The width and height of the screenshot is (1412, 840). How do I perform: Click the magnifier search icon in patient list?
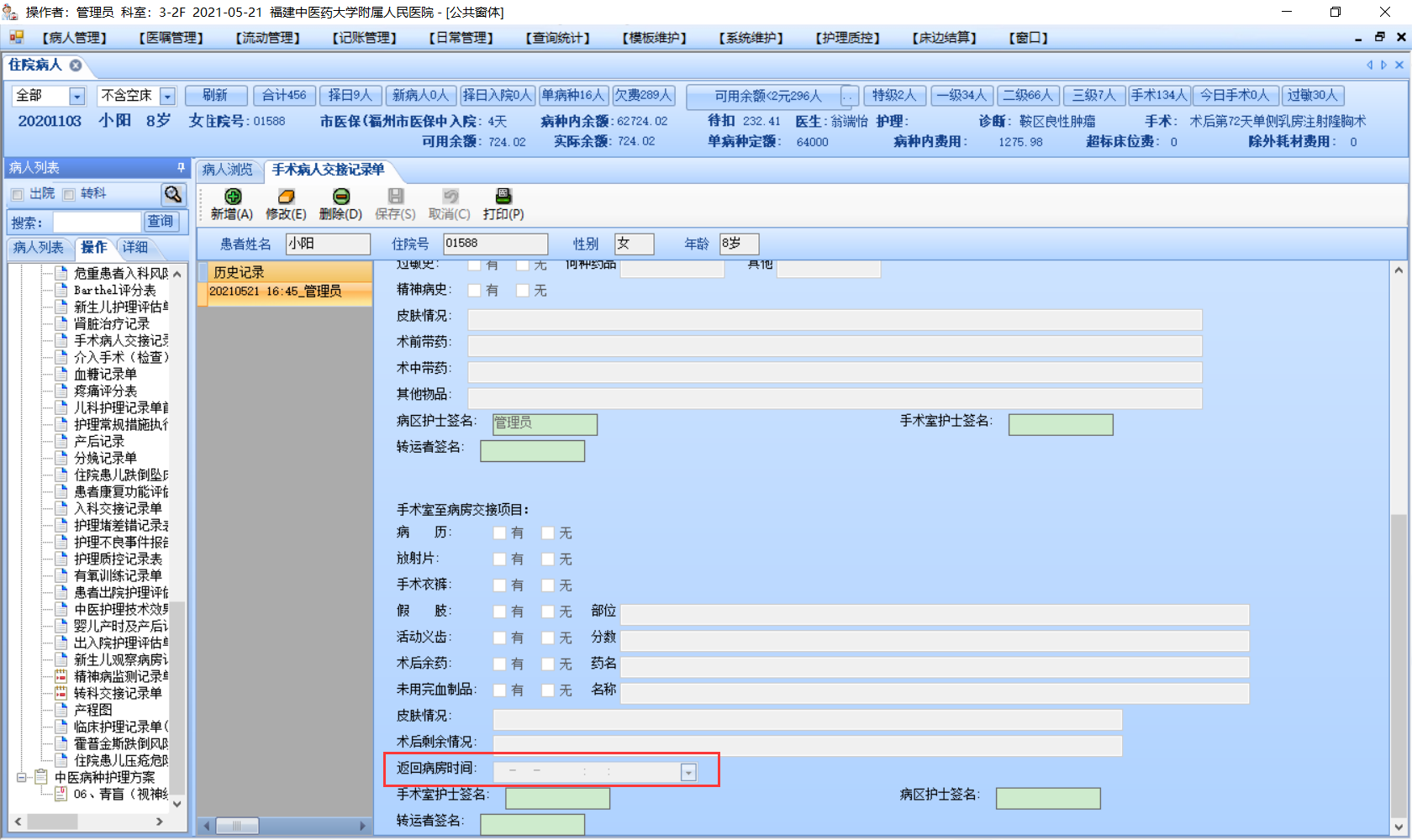click(x=173, y=195)
